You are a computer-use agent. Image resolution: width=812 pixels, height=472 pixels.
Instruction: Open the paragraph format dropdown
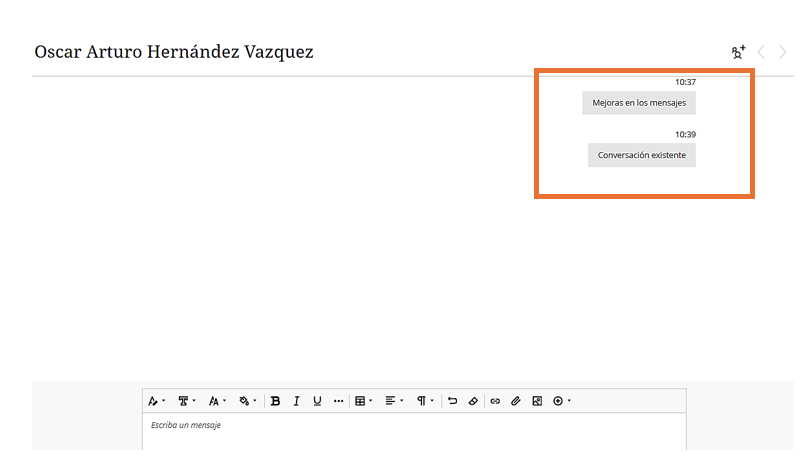tap(425, 401)
